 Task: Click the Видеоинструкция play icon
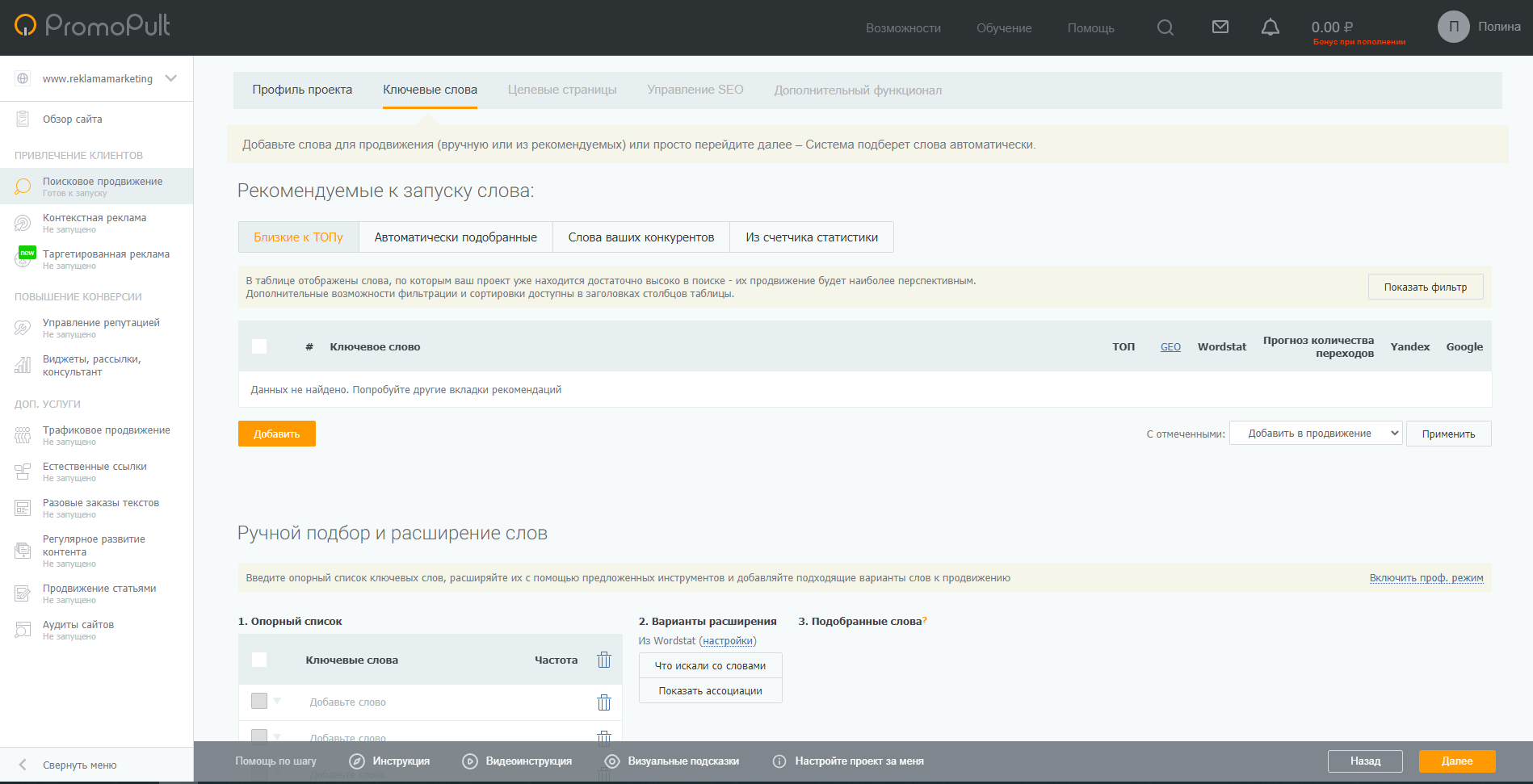tap(470, 761)
